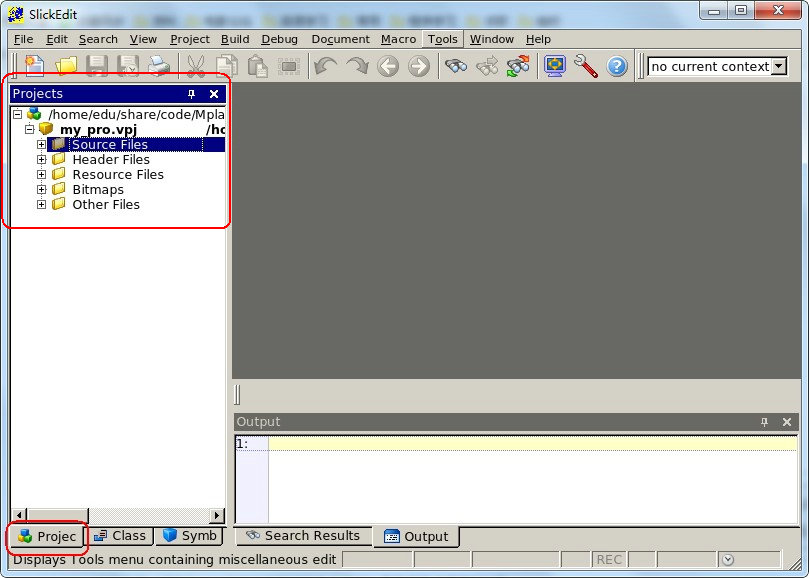Click the Copy toolbar icon
Viewport: 809px width, 578px height.
[226, 66]
